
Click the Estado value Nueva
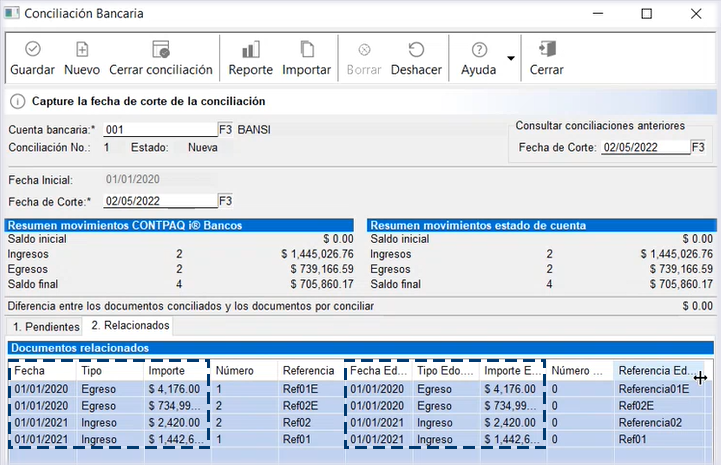[x=203, y=148]
